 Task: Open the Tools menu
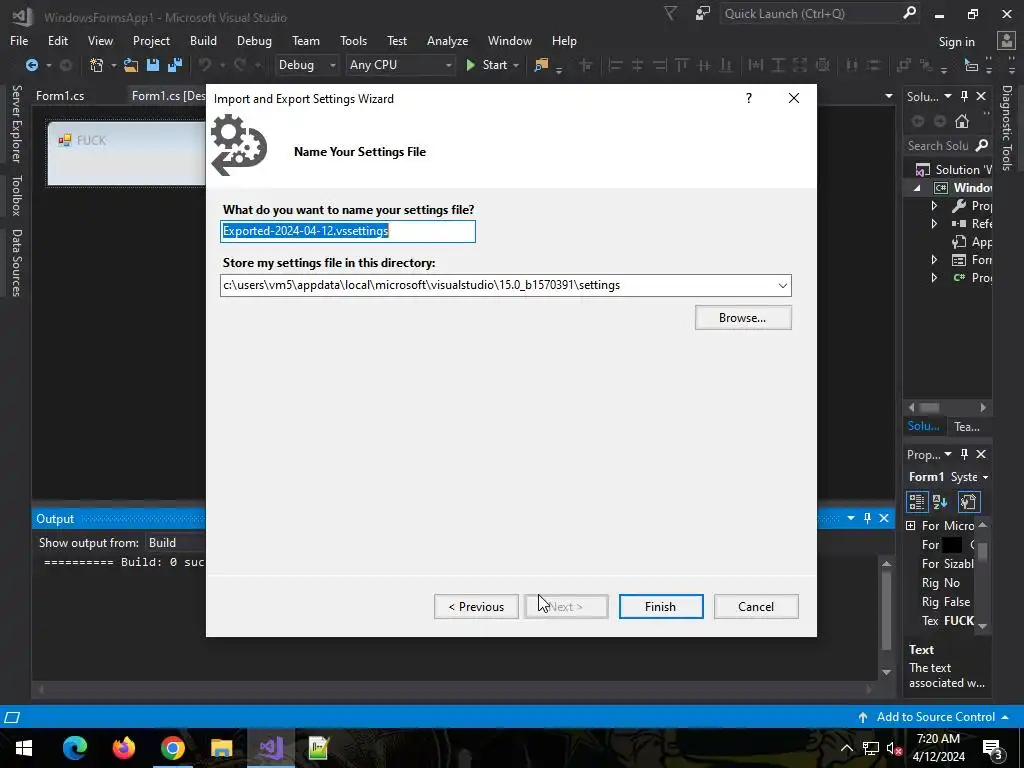tap(353, 40)
